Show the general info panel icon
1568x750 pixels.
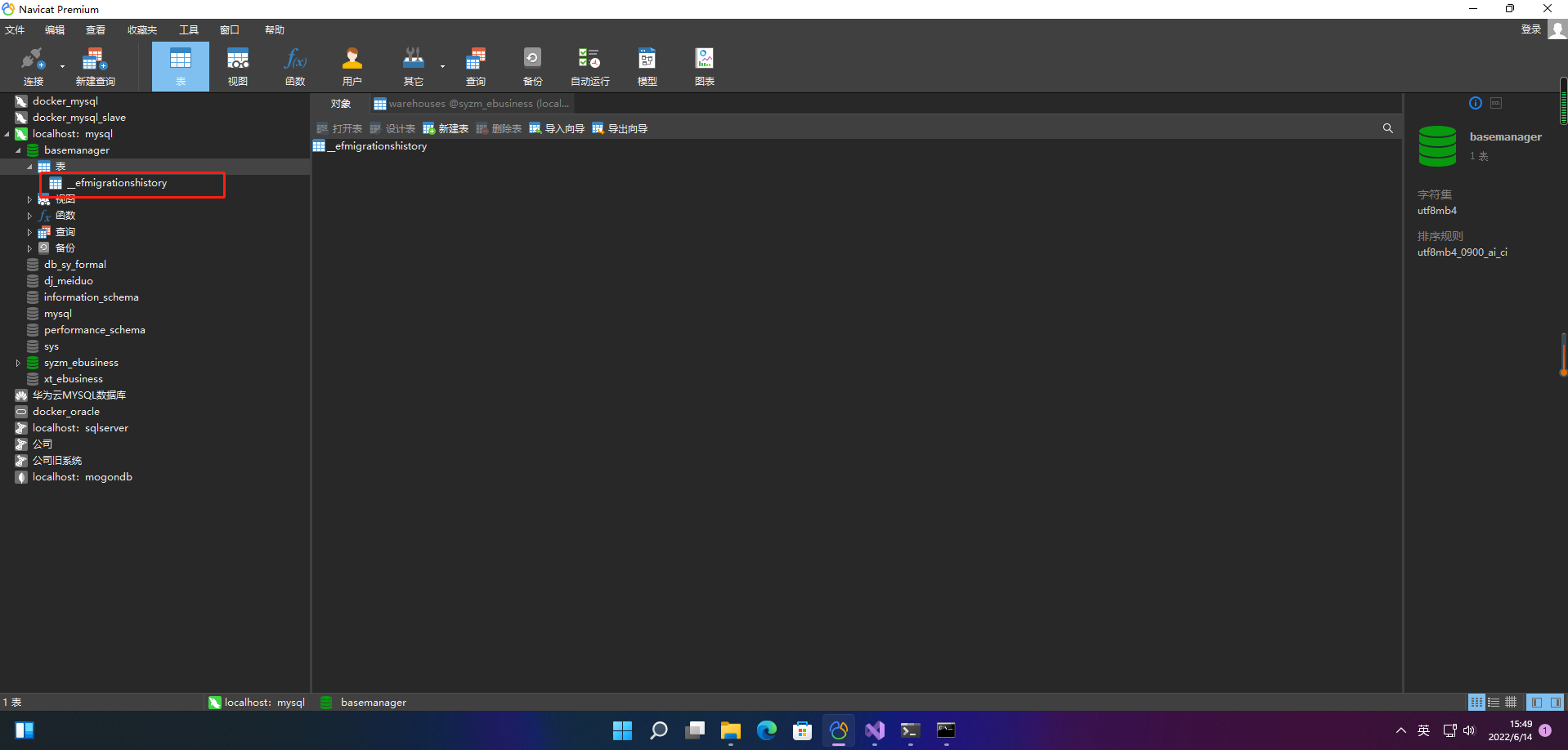point(1475,103)
